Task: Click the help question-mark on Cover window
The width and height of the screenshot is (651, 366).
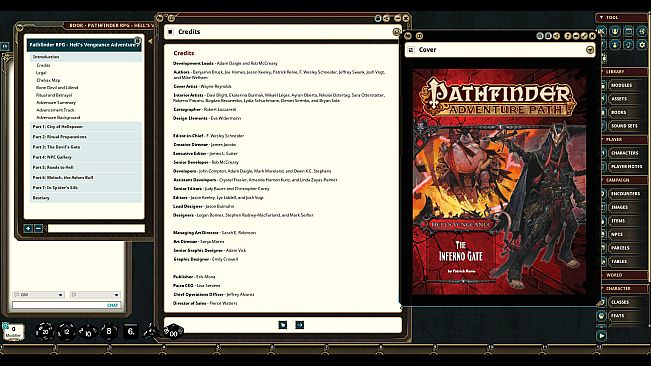Action: click(x=568, y=36)
